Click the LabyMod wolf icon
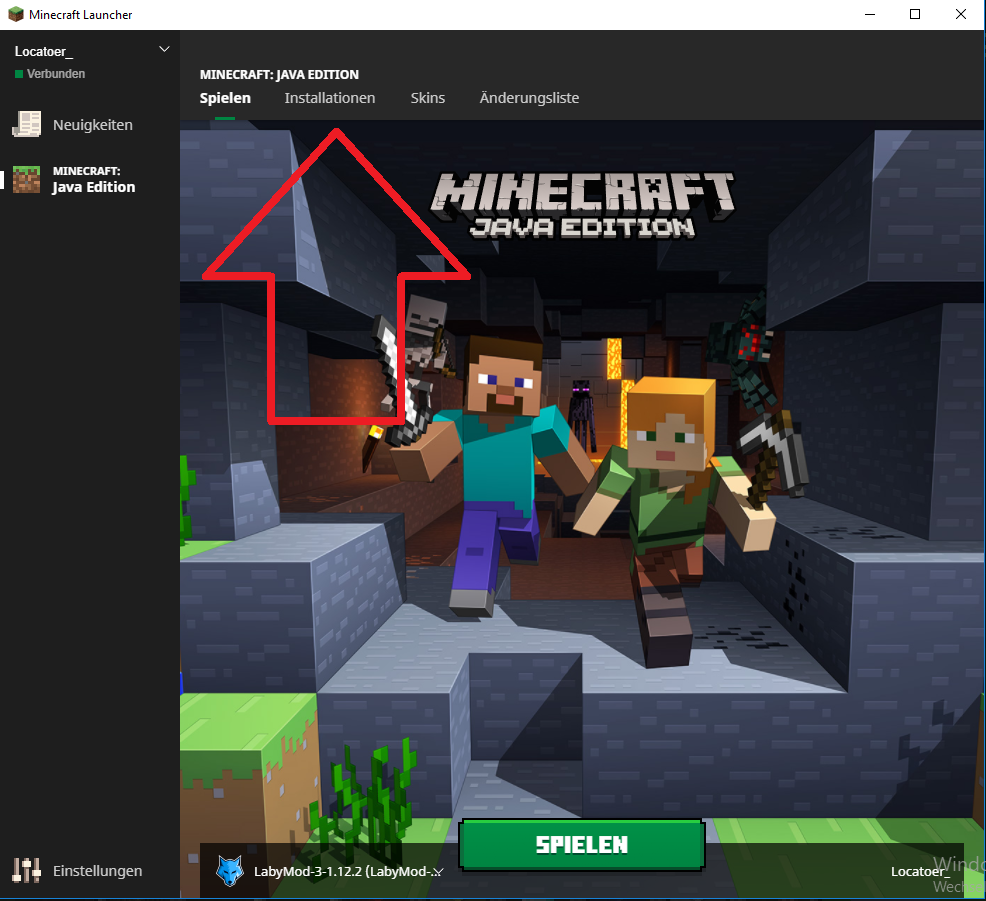Viewport: 986px width, 901px height. coord(230,871)
